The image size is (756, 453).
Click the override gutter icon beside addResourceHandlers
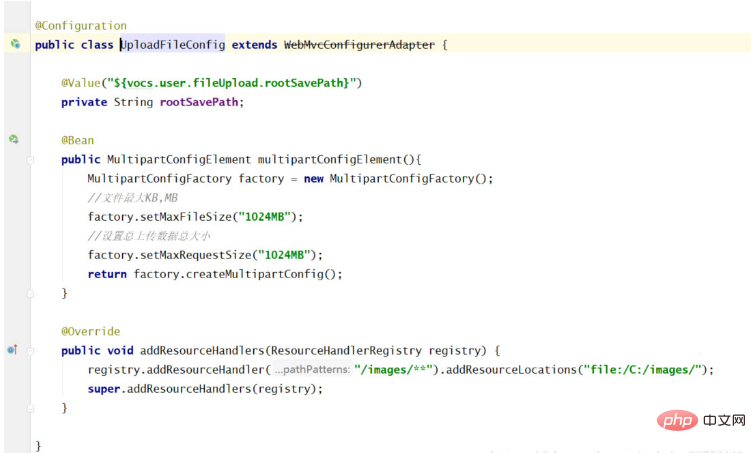[13, 349]
